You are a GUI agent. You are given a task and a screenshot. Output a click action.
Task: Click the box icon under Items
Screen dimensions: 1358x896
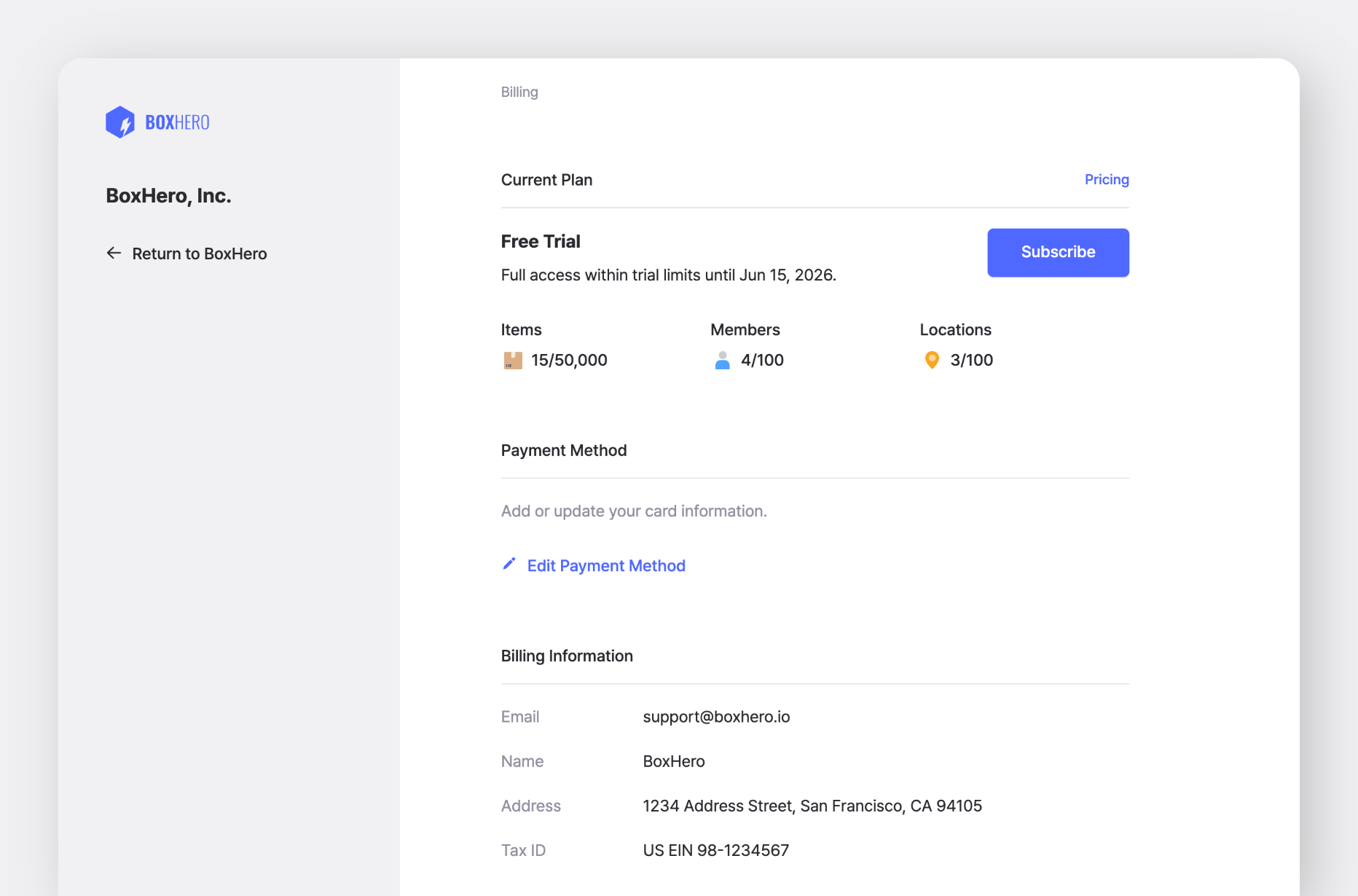coord(513,361)
